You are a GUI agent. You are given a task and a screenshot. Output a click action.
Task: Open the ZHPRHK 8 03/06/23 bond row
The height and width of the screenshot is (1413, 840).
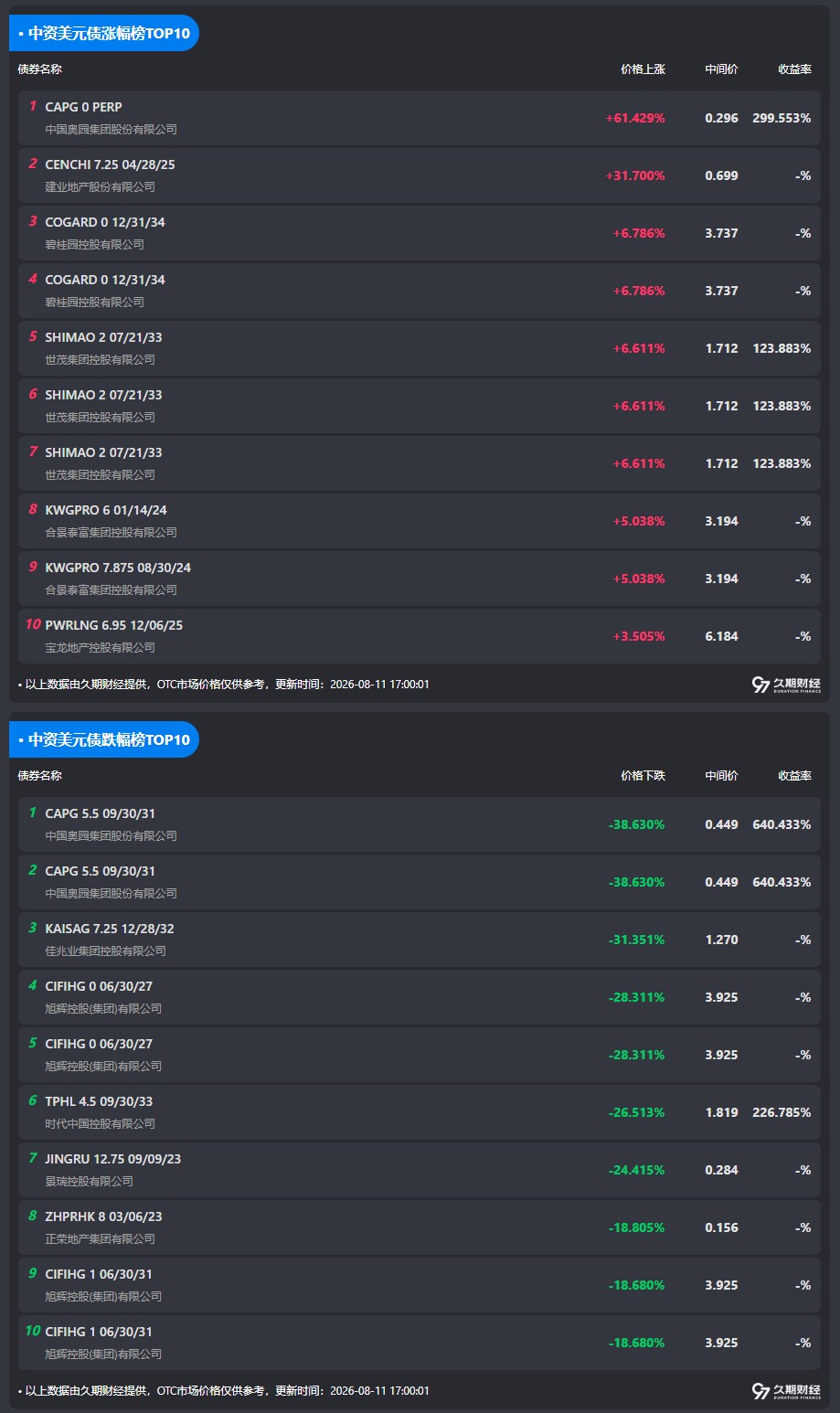click(x=420, y=1227)
